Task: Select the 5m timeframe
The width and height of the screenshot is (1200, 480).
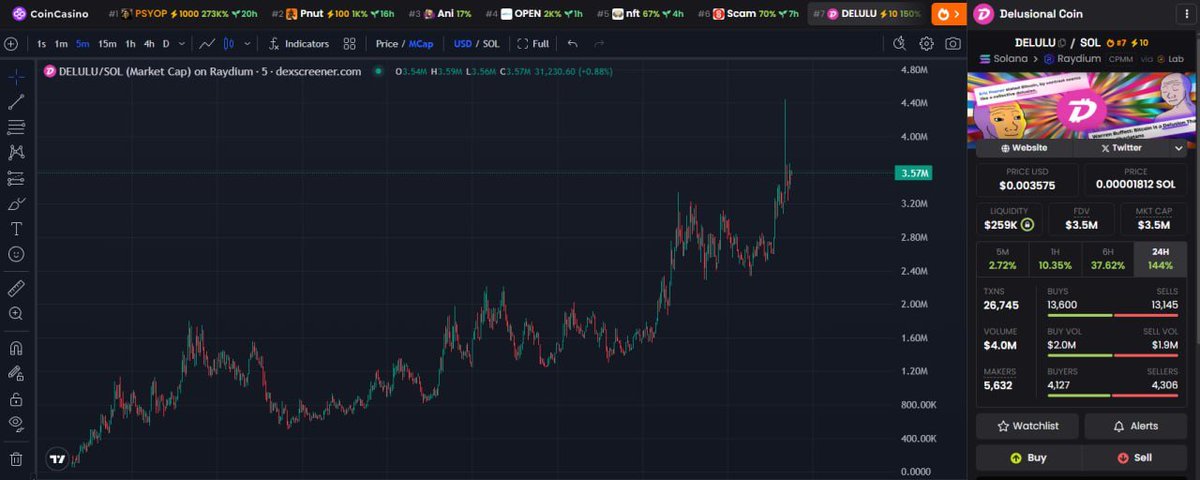Action: pos(82,44)
